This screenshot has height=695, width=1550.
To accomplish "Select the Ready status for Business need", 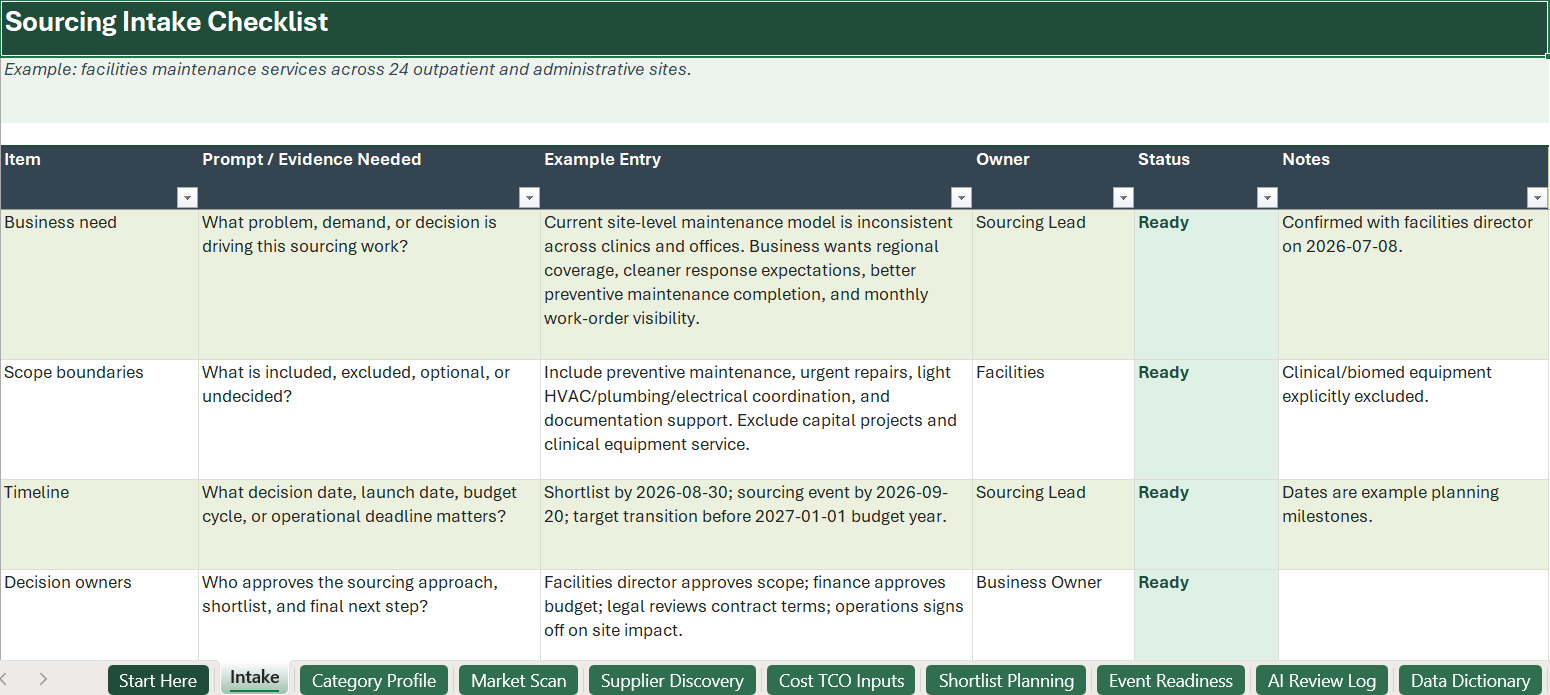I will coord(1206,284).
